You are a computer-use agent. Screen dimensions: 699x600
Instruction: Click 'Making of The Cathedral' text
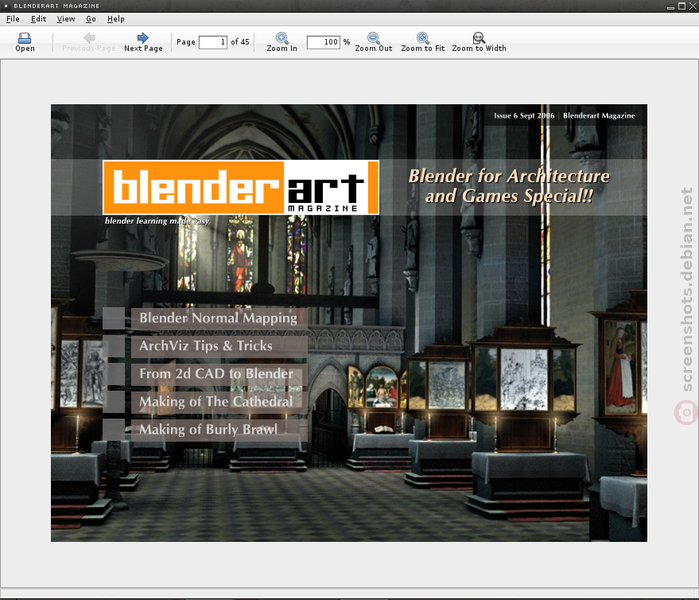point(216,401)
